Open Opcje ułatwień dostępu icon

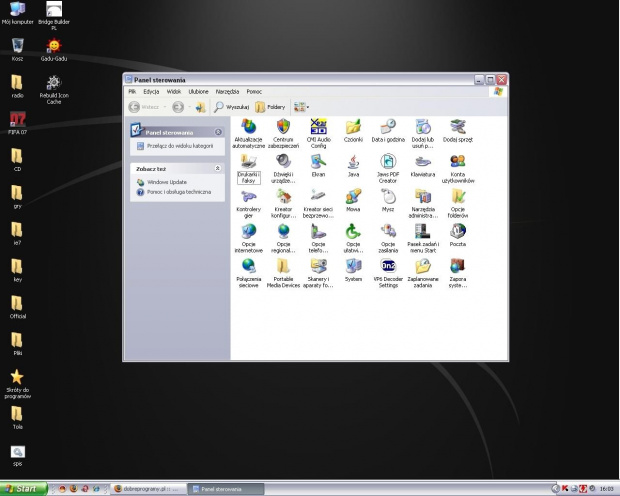point(353,238)
